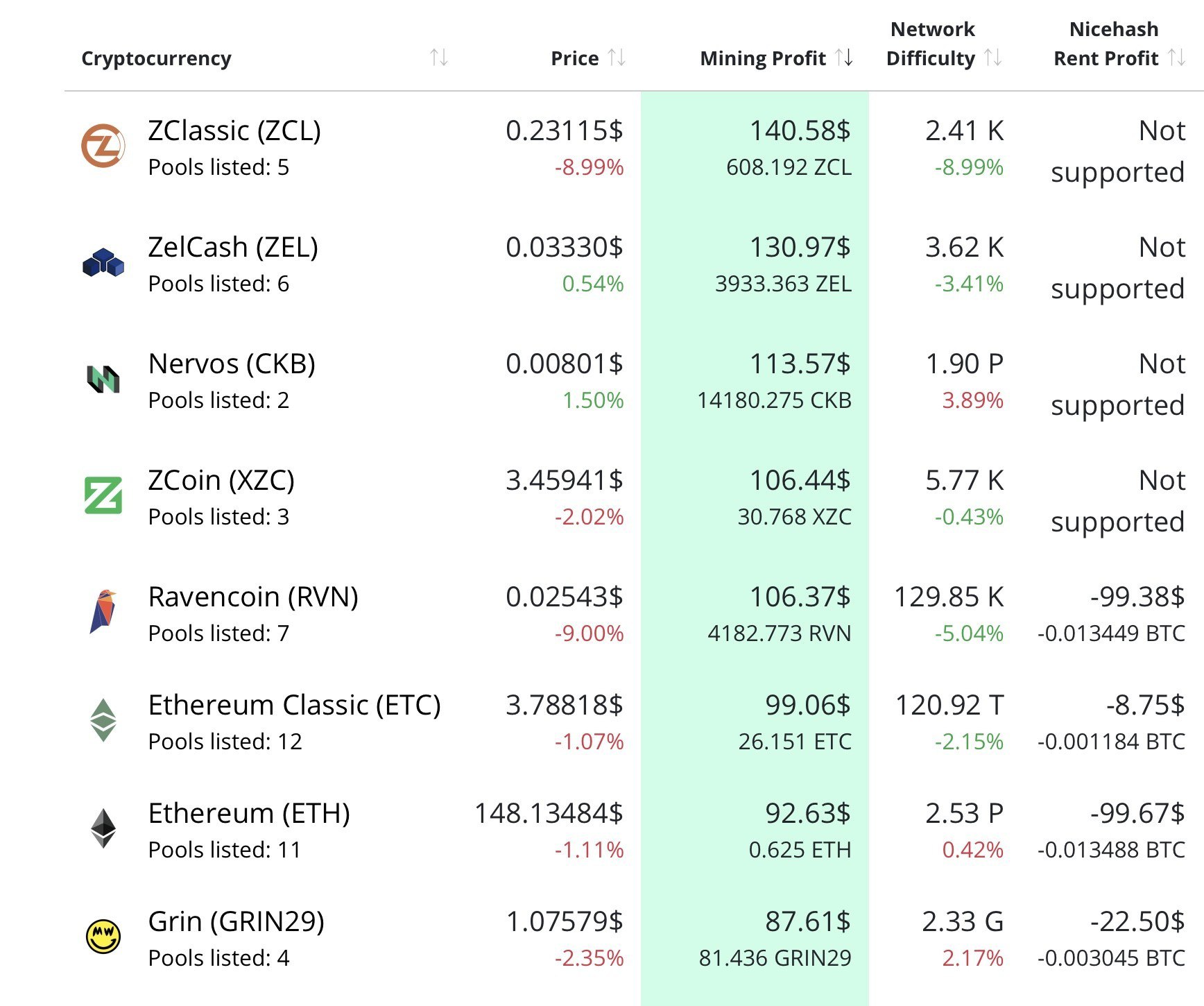Click the Grin (GRIN29) name link

coord(236,921)
